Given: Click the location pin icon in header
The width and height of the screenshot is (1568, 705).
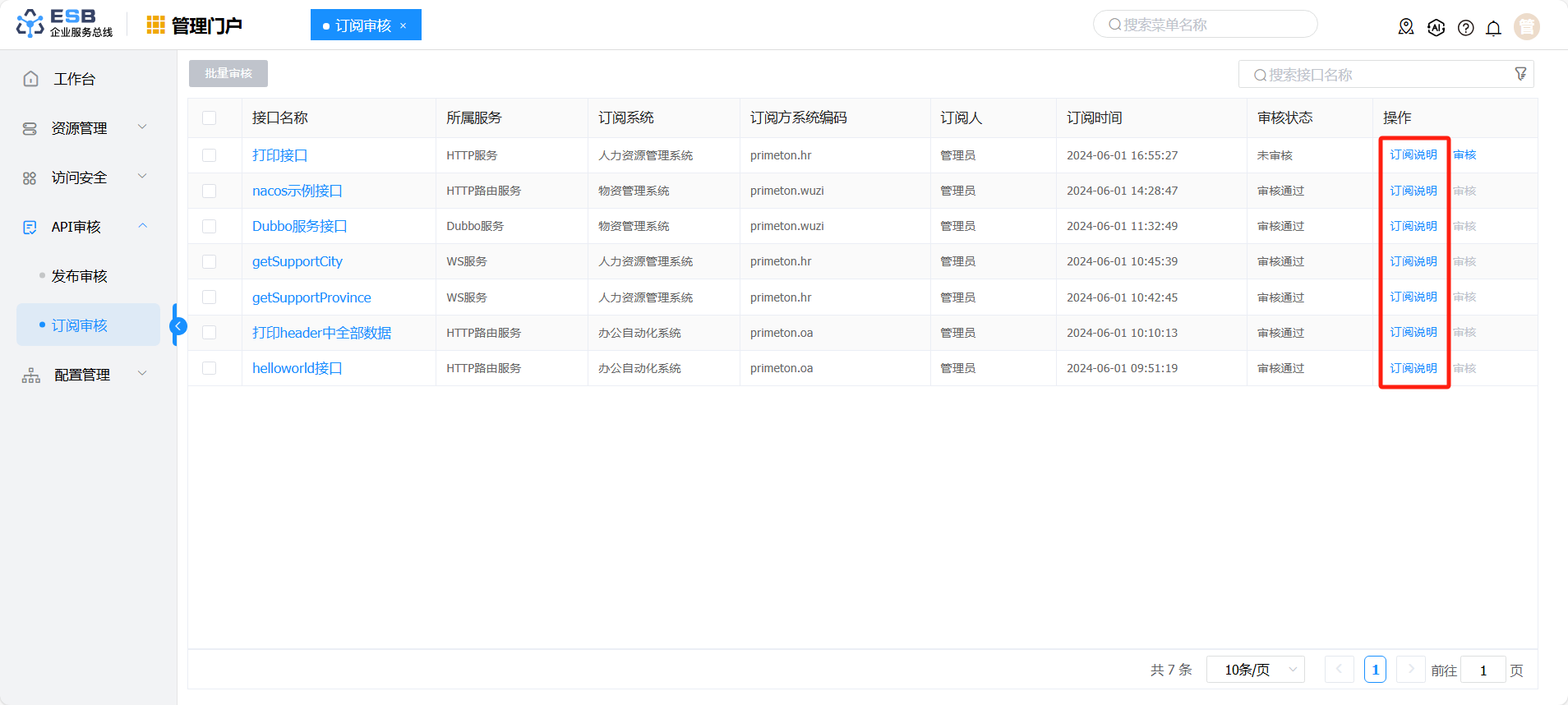Looking at the screenshot, I should click(x=1406, y=27).
